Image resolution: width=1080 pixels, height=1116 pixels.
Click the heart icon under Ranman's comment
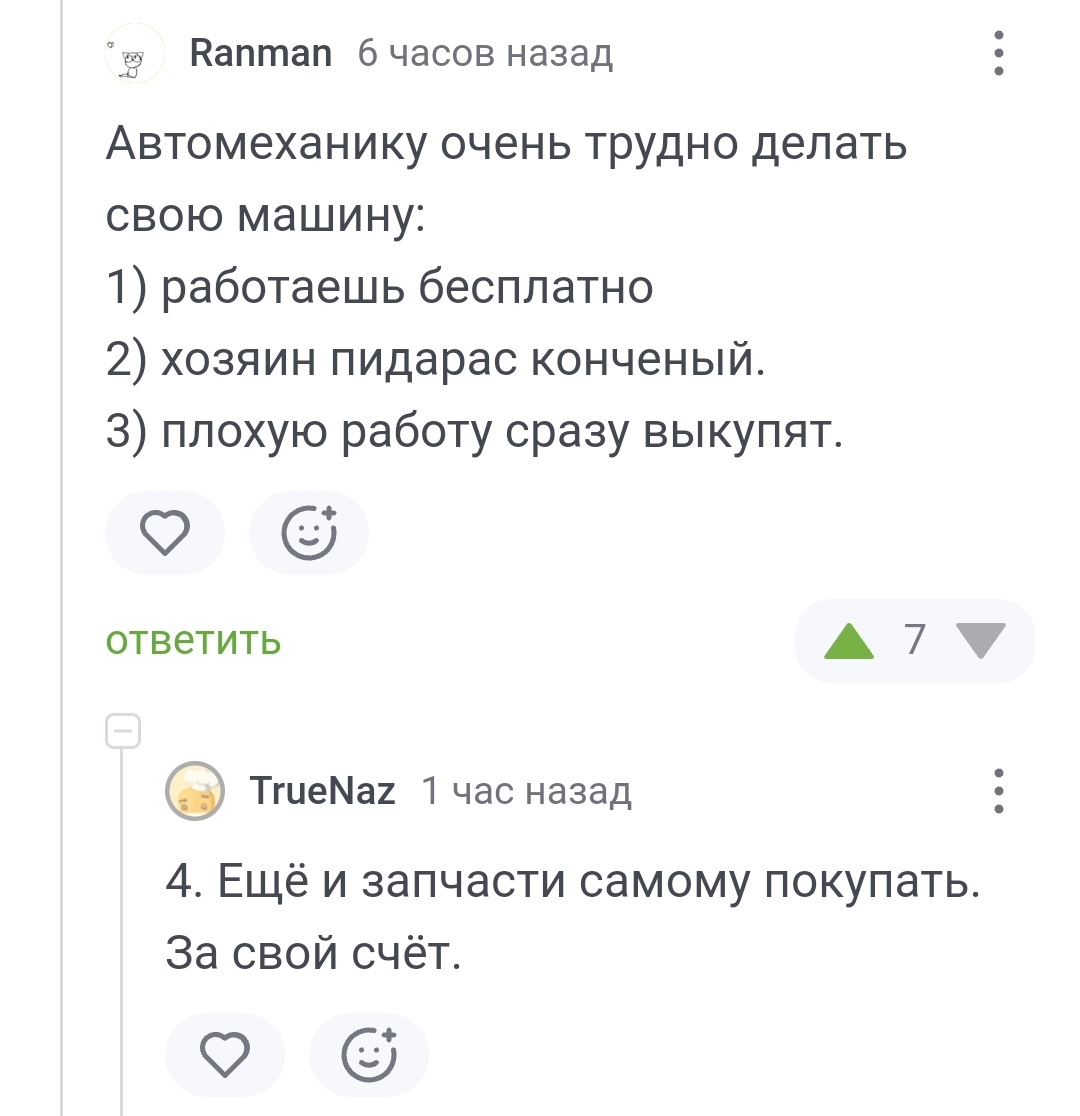point(165,533)
